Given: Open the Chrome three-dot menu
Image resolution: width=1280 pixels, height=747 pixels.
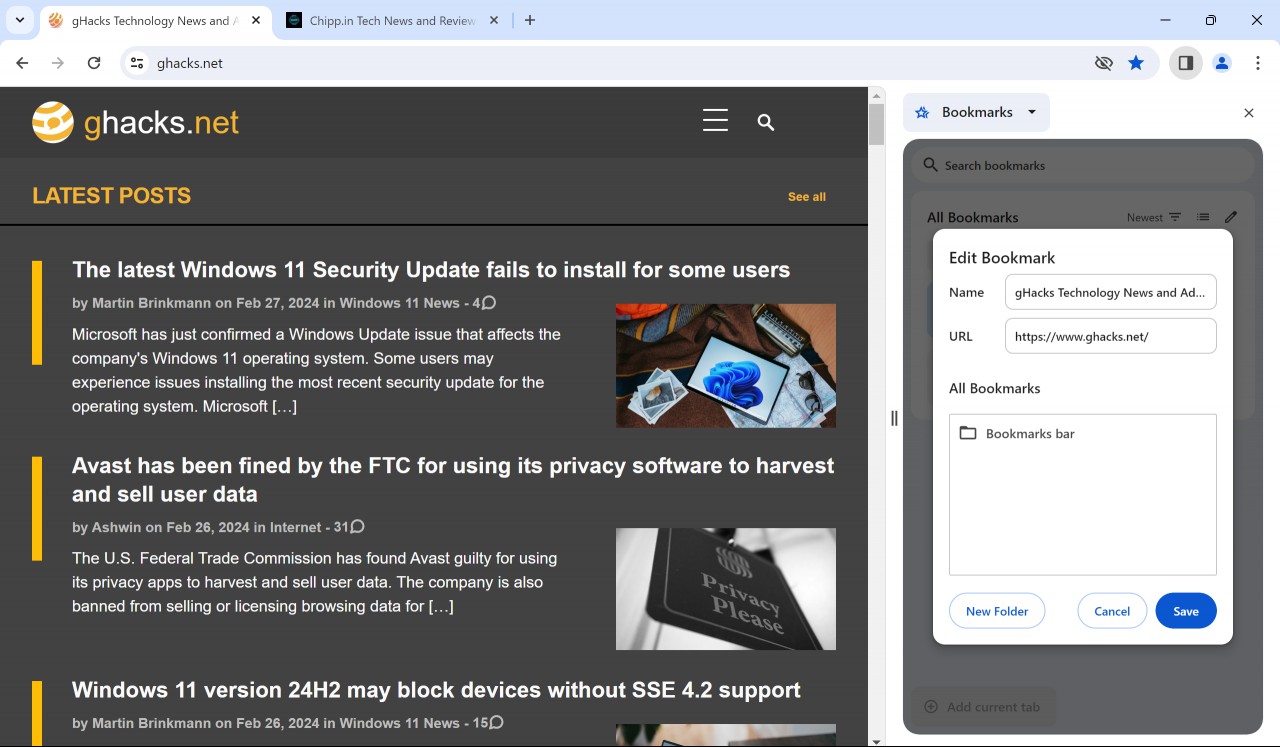Looking at the screenshot, I should point(1258,63).
